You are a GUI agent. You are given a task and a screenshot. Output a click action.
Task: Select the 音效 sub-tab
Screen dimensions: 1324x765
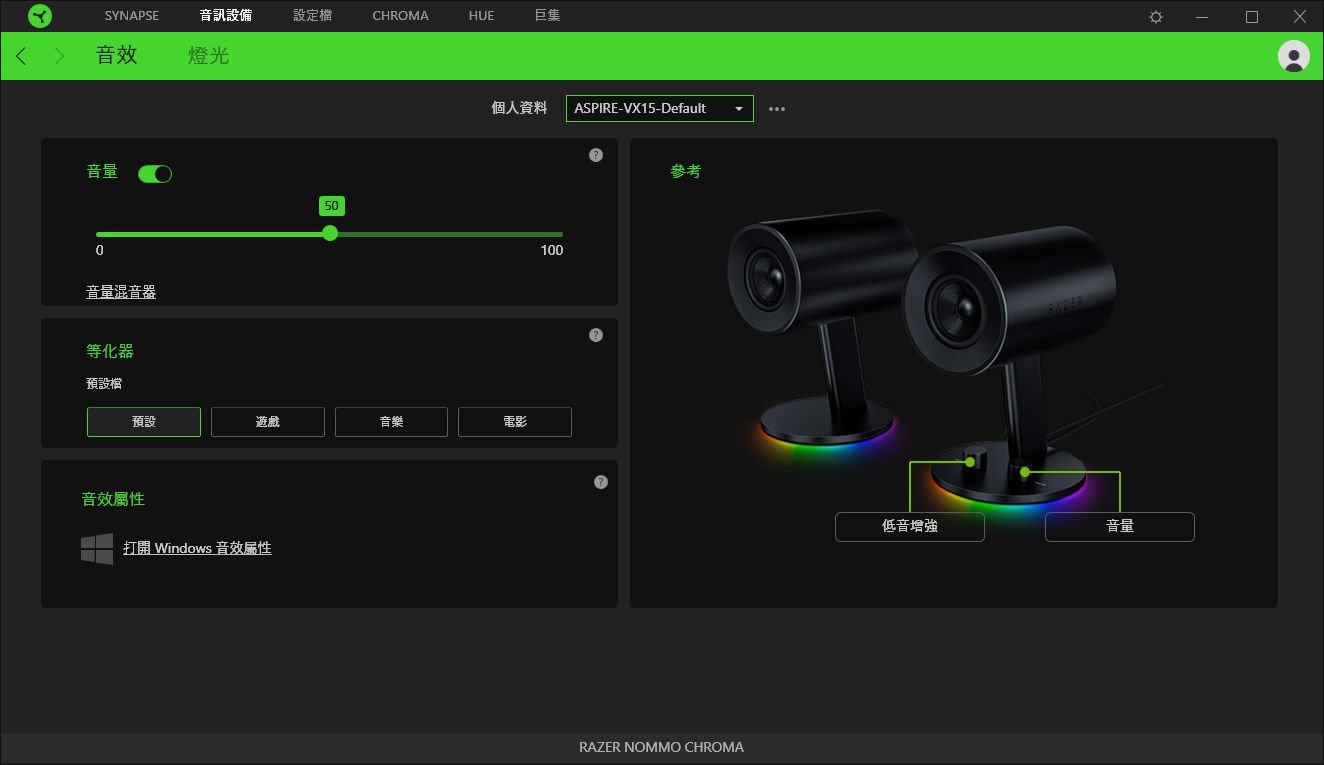117,56
